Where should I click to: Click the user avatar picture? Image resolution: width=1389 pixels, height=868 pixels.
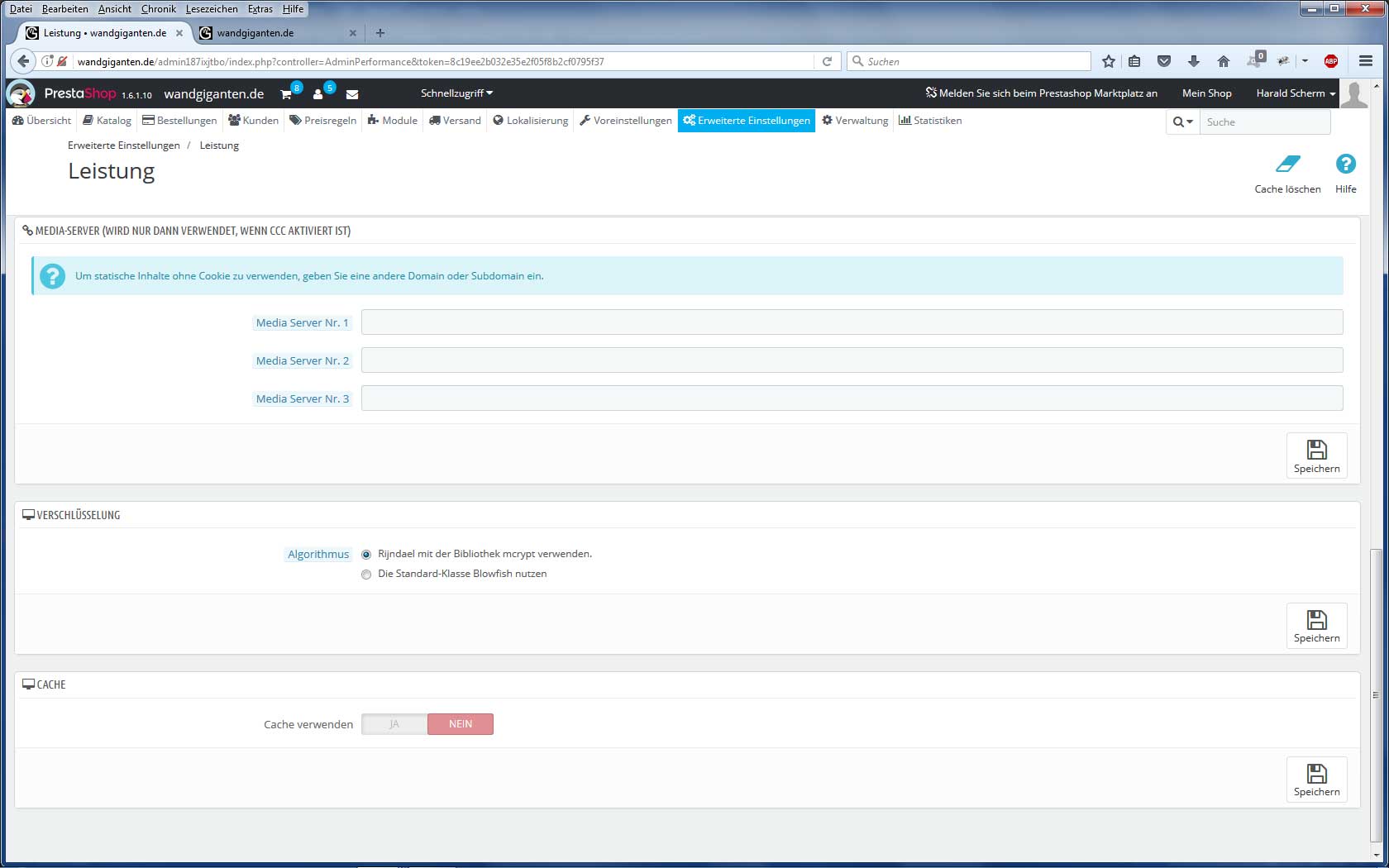point(1354,94)
